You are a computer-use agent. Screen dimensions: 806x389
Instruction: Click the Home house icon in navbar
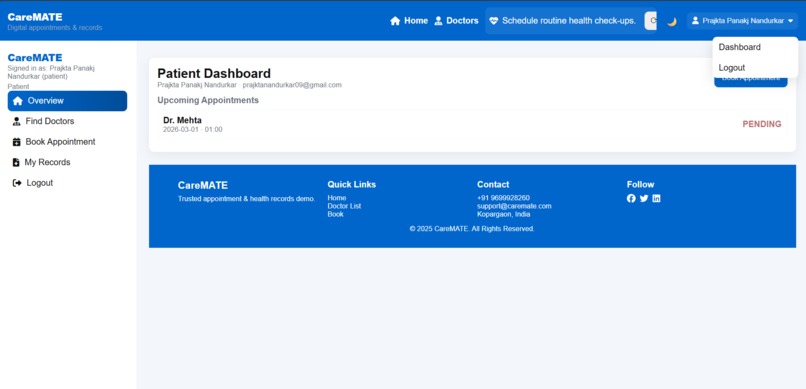pyautogui.click(x=395, y=21)
